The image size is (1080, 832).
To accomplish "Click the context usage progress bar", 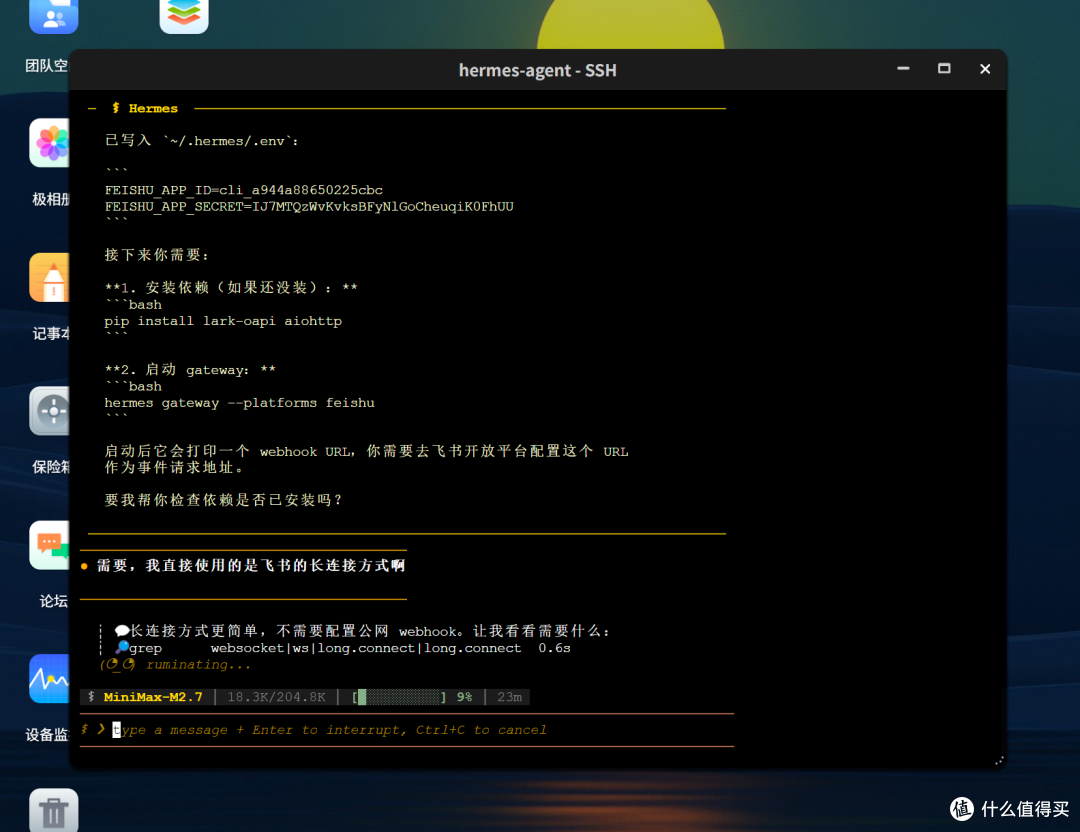I will point(399,697).
